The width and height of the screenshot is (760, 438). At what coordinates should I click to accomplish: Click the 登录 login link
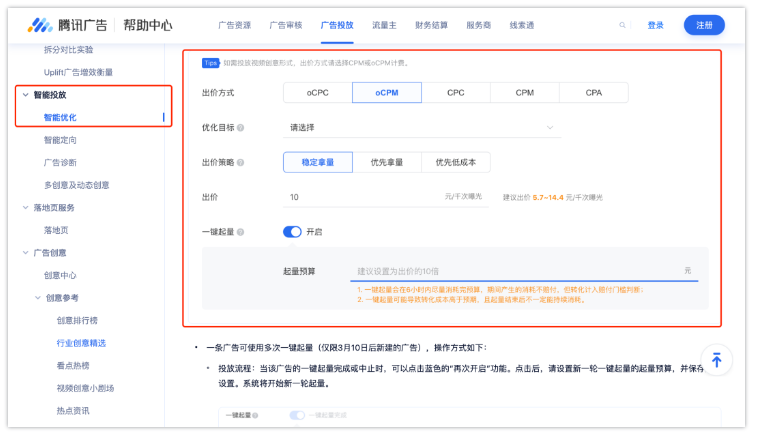655,25
